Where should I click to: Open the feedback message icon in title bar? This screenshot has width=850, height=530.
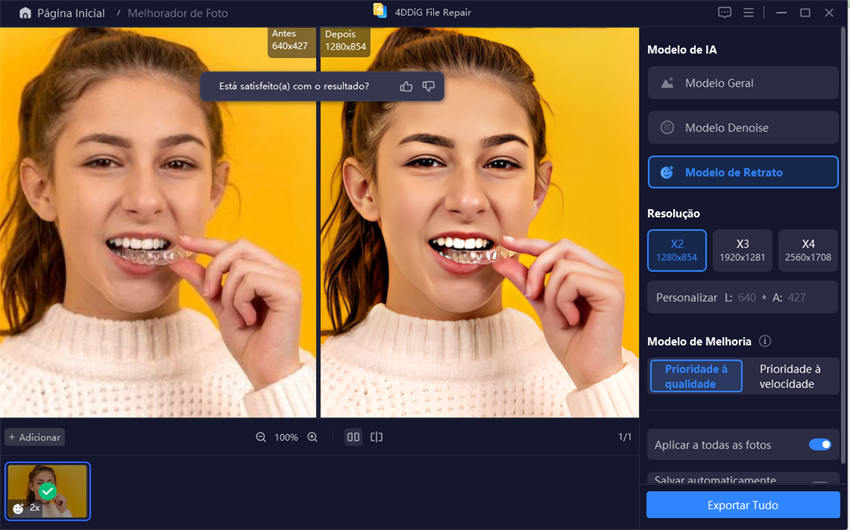725,13
